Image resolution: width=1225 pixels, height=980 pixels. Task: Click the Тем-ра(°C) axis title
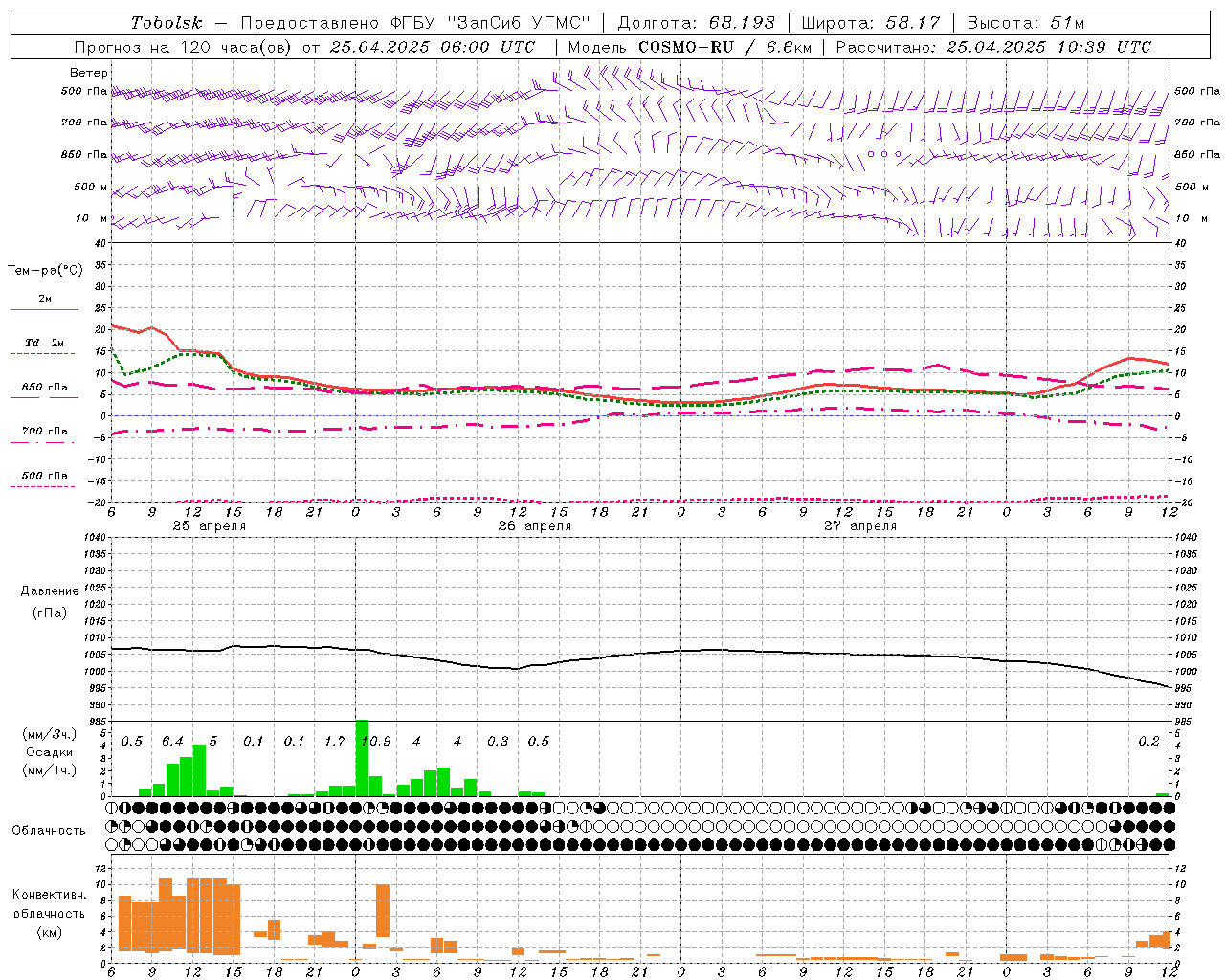45,271
